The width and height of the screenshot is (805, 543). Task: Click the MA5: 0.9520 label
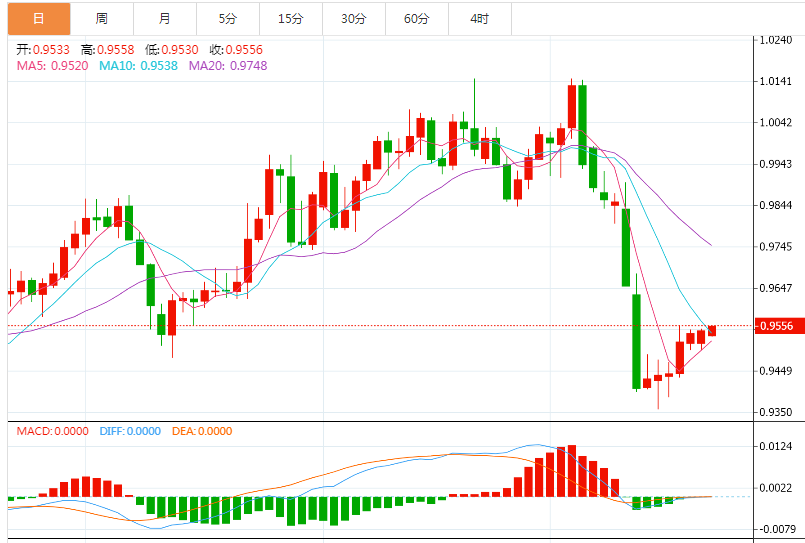pyautogui.click(x=52, y=66)
